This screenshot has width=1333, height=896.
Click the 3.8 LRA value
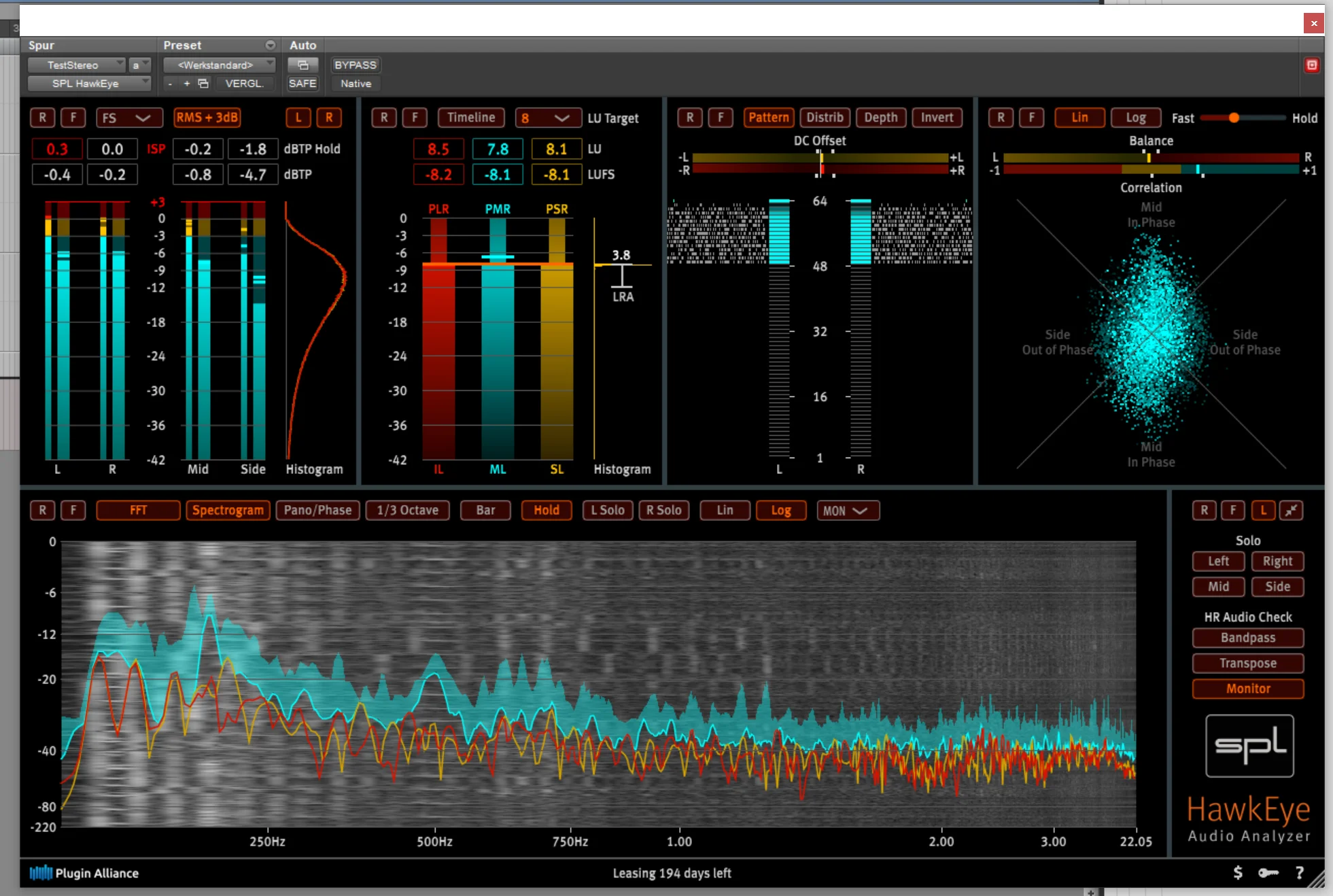(621, 255)
